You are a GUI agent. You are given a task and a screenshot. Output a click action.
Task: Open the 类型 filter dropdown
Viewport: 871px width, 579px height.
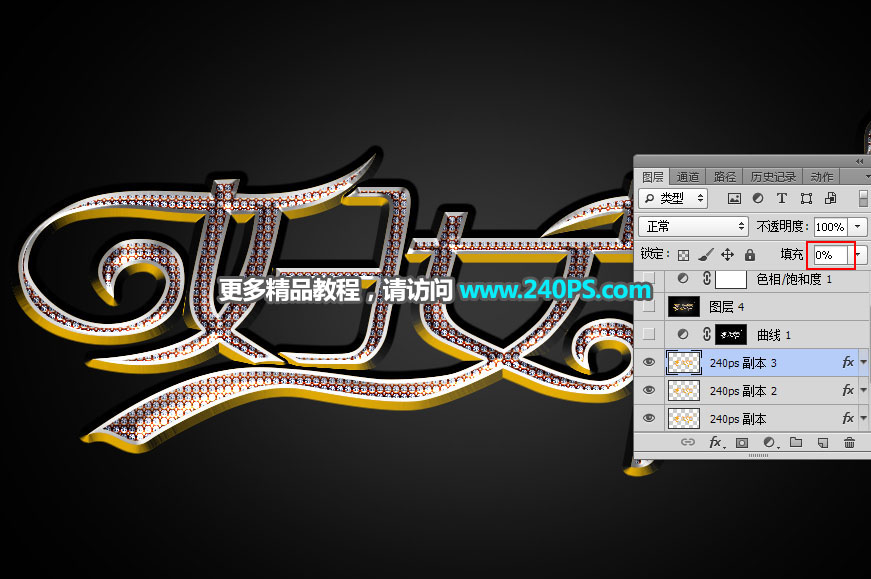(x=673, y=198)
